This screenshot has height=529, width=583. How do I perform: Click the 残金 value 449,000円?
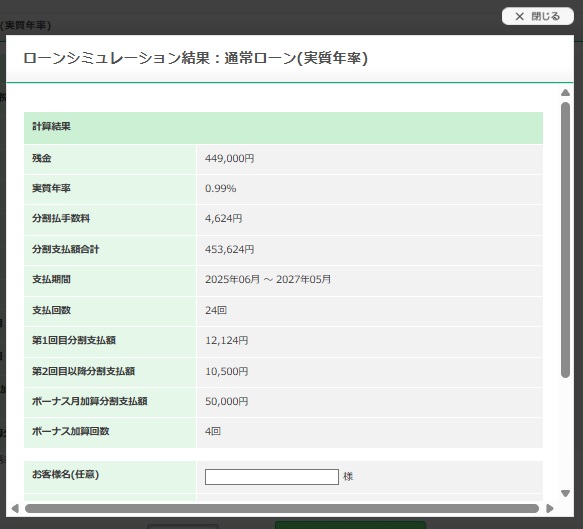[229, 158]
